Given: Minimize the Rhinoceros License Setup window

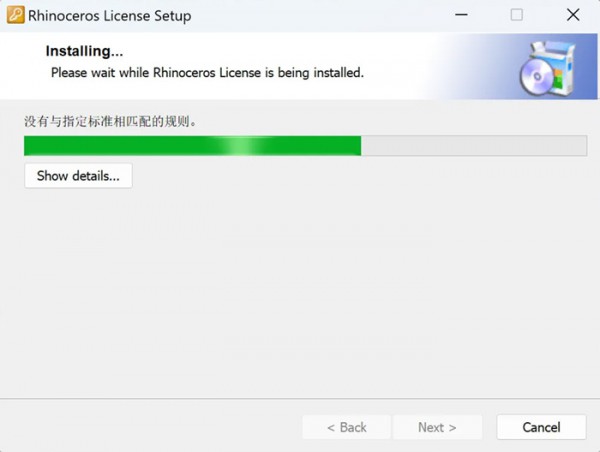Looking at the screenshot, I should 461,15.
